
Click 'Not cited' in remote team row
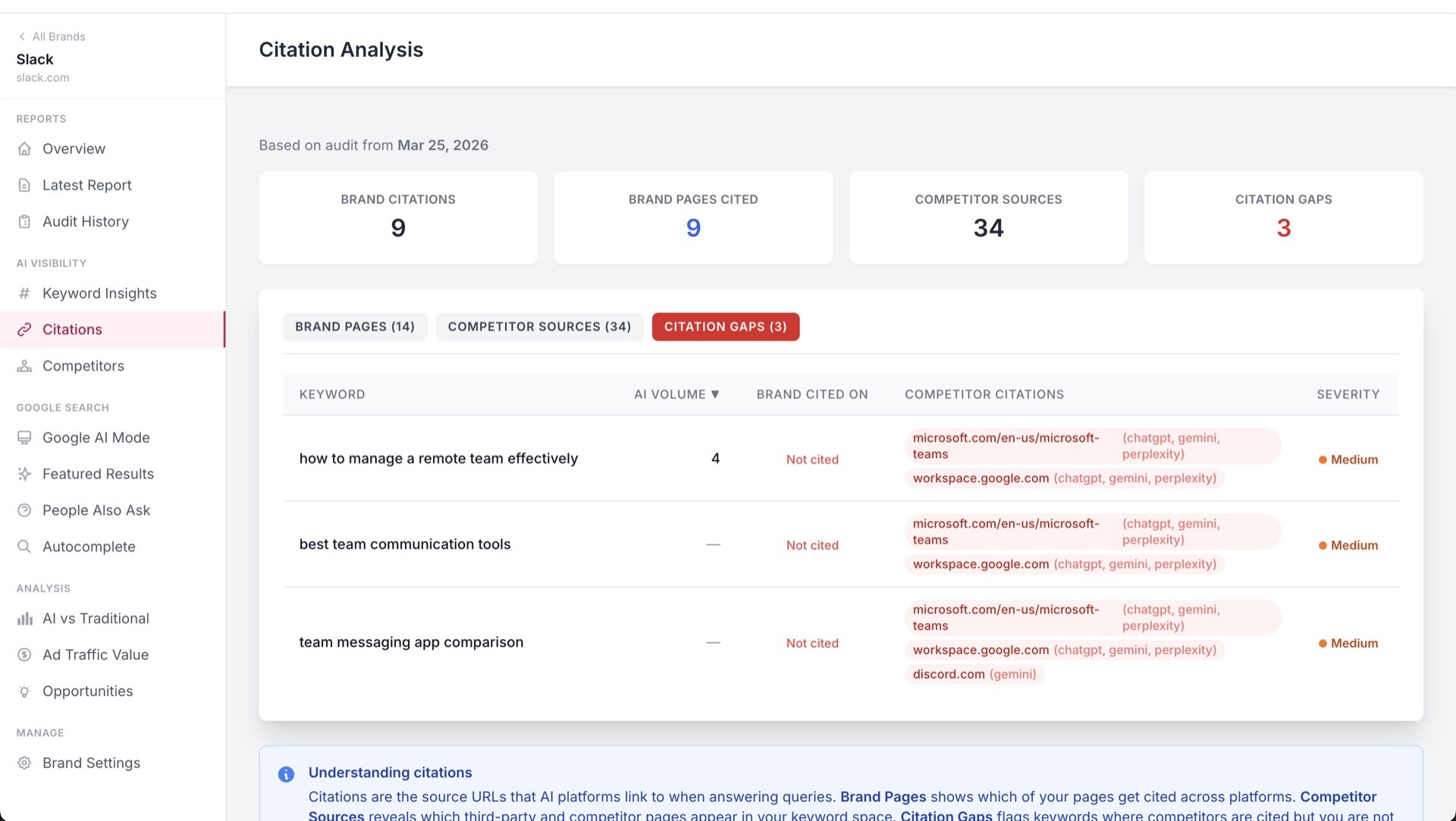tap(812, 459)
